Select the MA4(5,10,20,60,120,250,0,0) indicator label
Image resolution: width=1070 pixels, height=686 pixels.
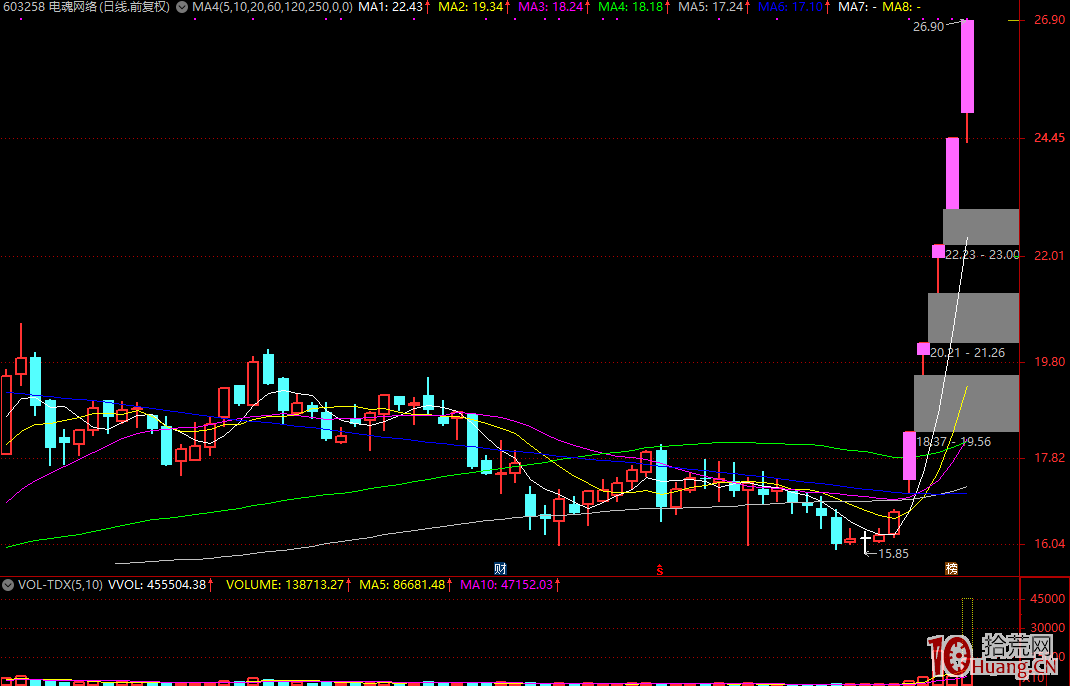coord(272,7)
